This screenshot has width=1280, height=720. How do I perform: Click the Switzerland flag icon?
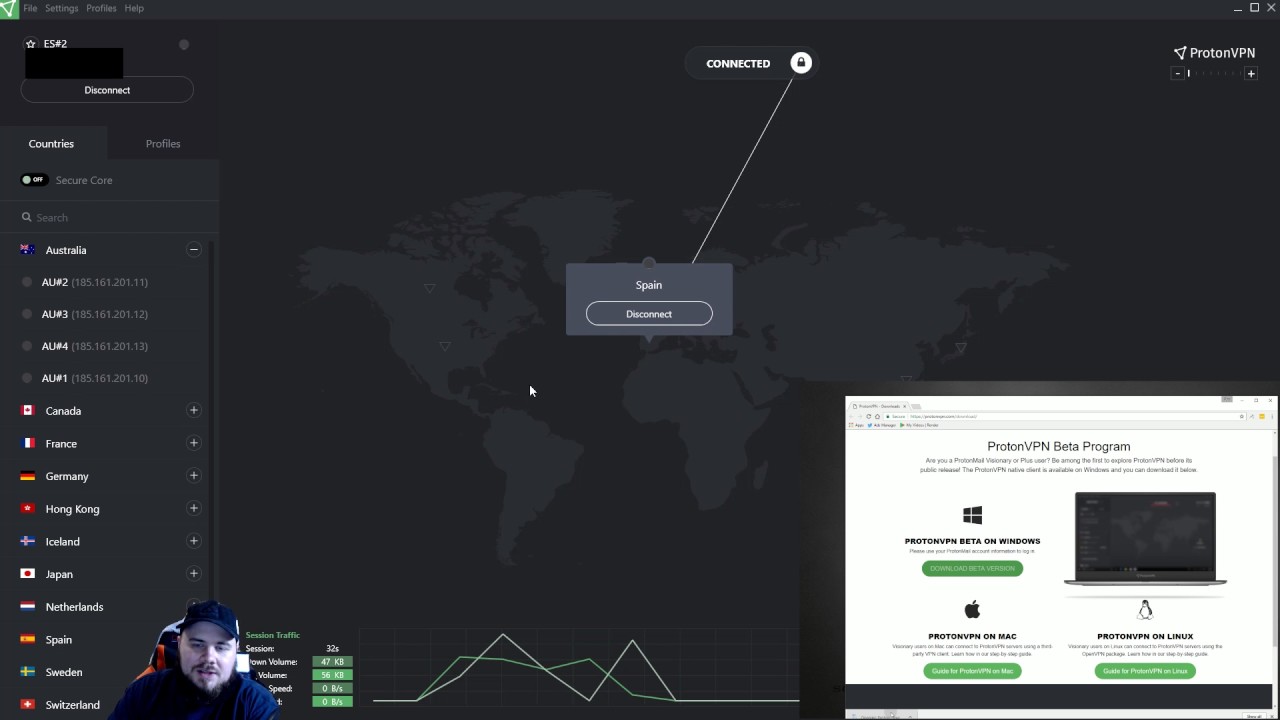click(28, 704)
